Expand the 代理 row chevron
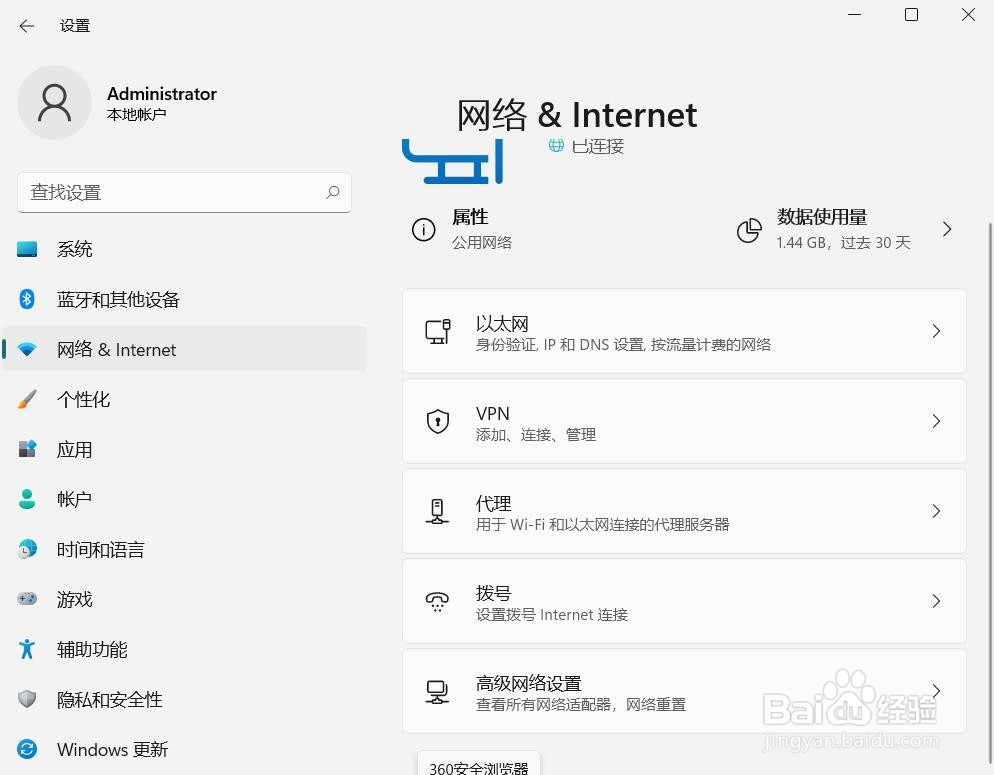Image resolution: width=994 pixels, height=775 pixels. tap(936, 511)
